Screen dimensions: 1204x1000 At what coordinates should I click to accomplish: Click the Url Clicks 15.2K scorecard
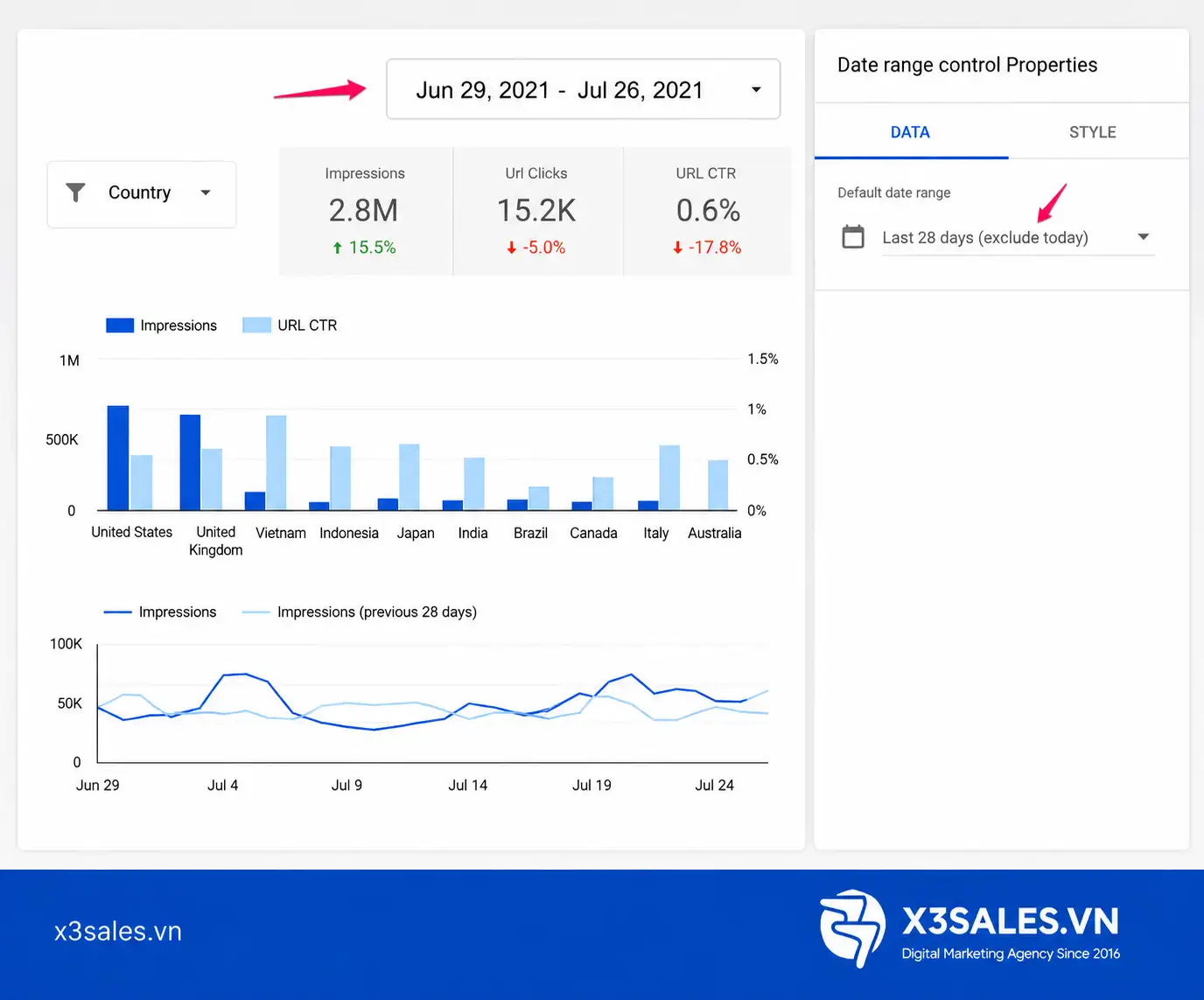(x=536, y=211)
